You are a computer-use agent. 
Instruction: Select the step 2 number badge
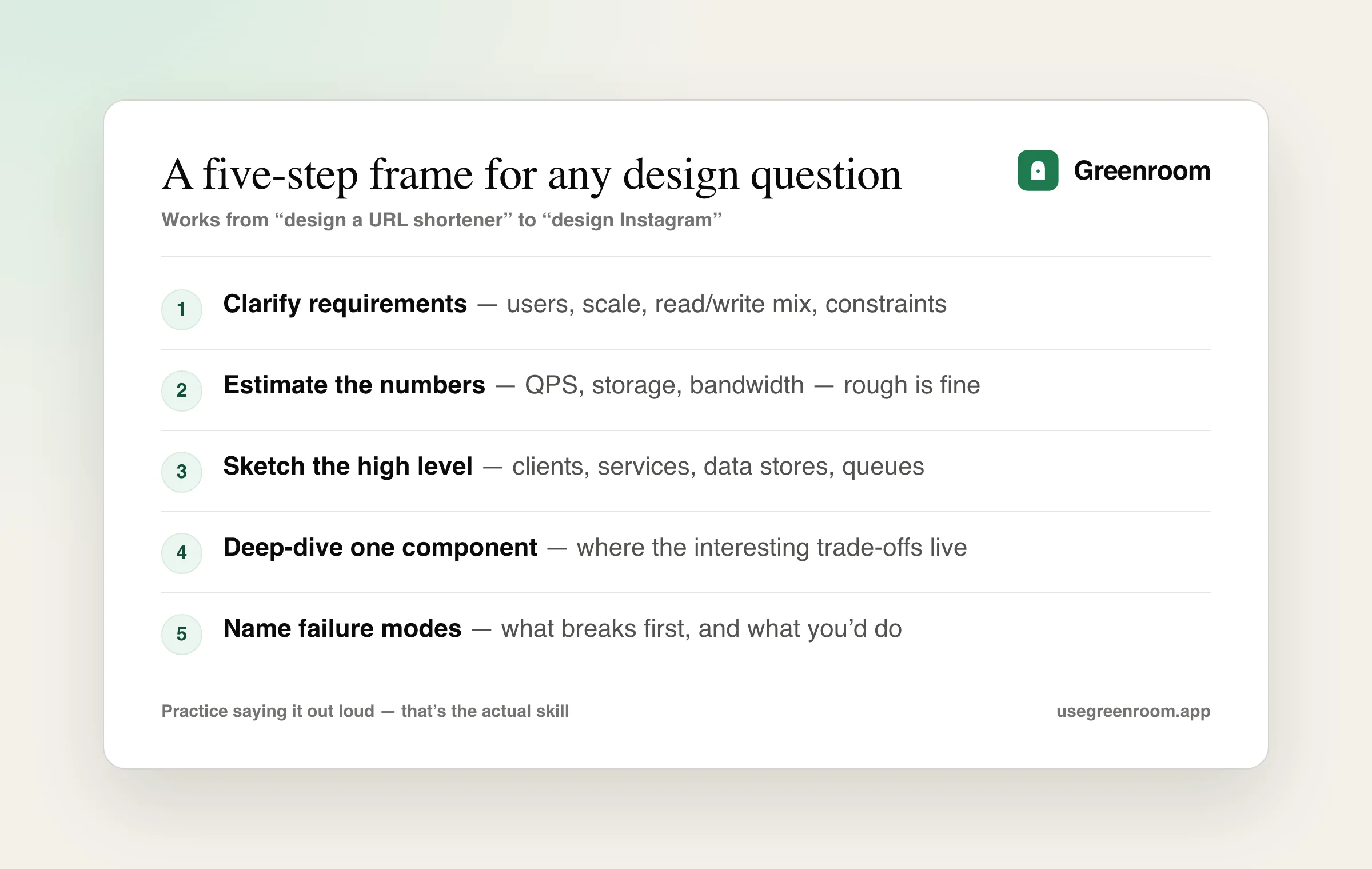[x=182, y=390]
